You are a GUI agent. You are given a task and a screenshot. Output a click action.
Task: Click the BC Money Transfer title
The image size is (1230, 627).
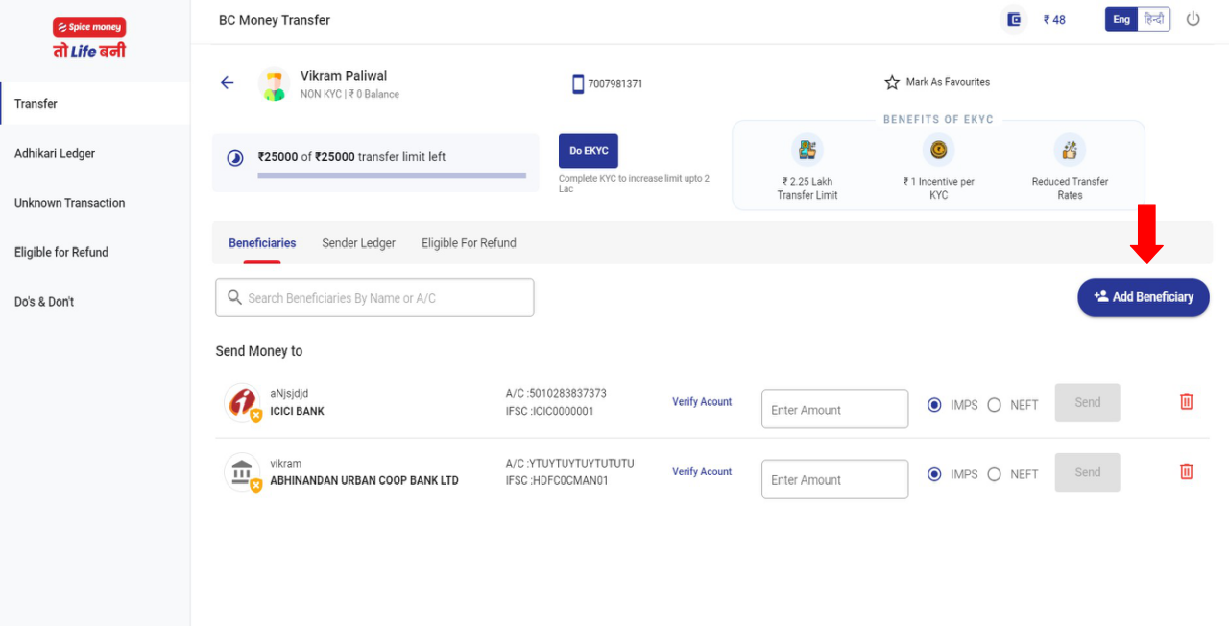(x=274, y=20)
